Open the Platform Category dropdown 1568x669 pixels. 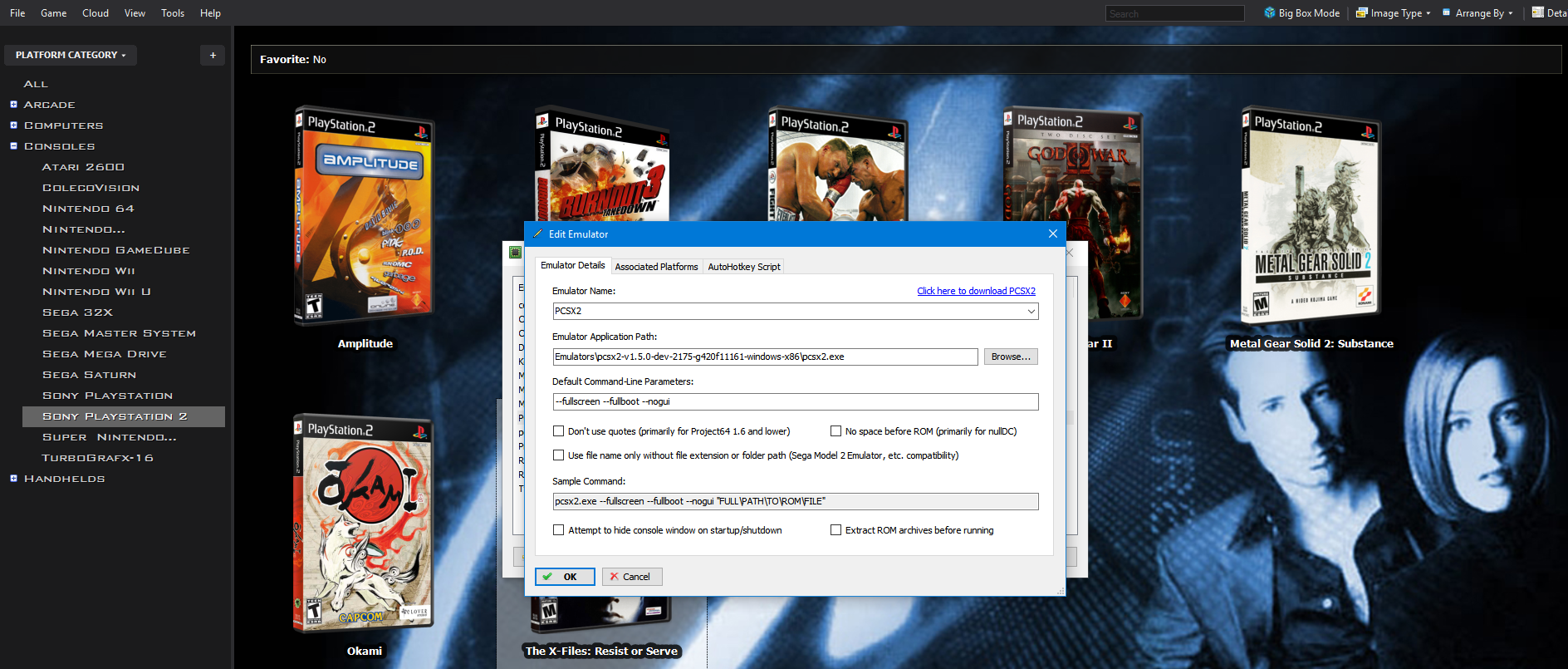click(x=71, y=55)
